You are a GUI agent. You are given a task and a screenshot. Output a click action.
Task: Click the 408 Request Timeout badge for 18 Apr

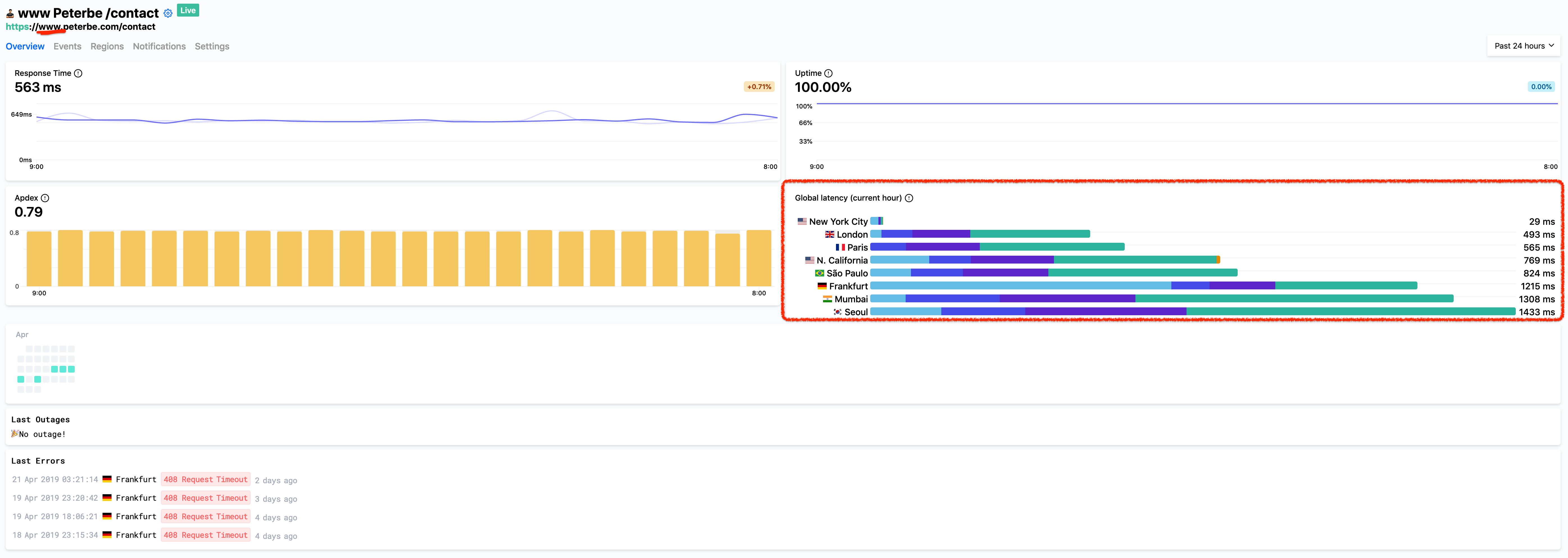206,535
